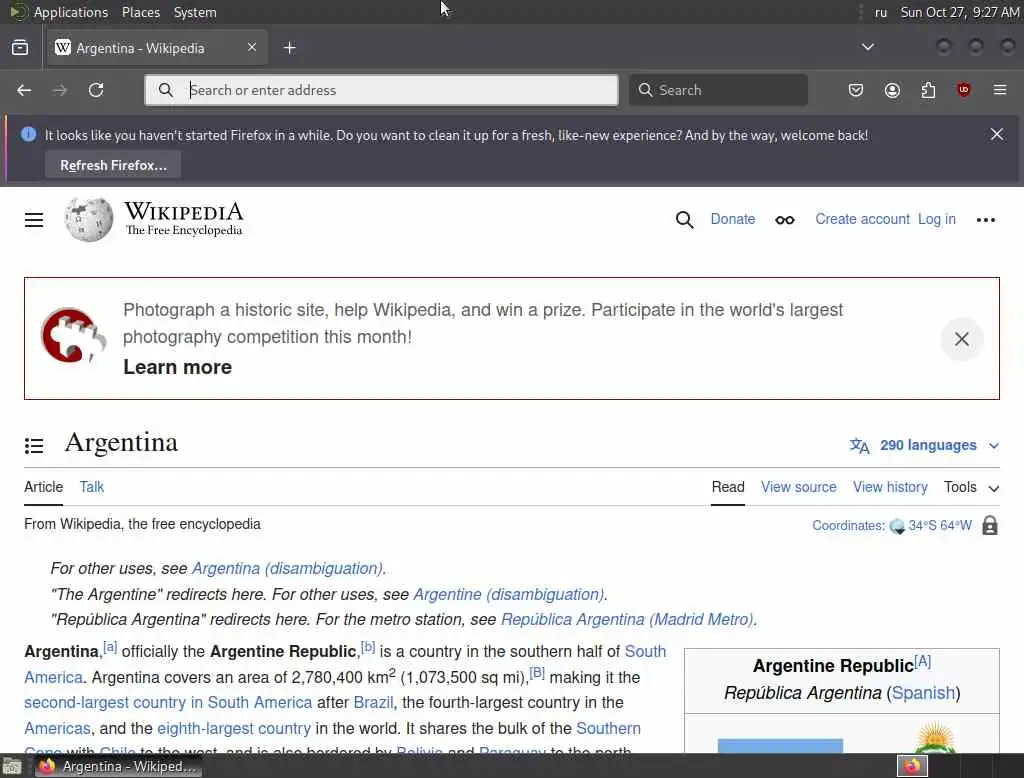This screenshot has height=778, width=1024.
Task: Select the Article tab
Action: [43, 487]
